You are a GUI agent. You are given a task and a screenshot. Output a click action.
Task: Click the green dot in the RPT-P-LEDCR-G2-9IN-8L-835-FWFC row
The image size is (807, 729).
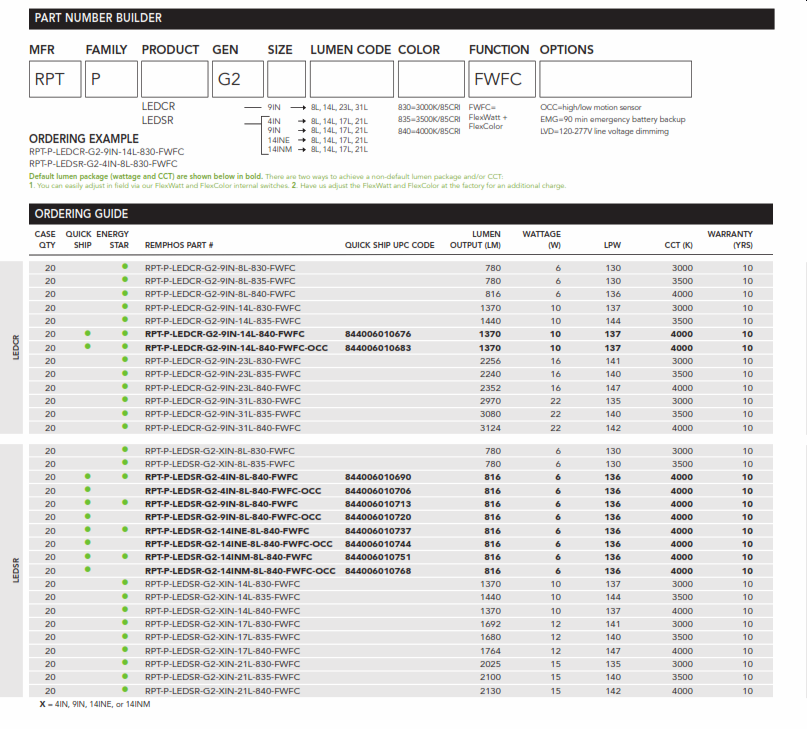click(x=125, y=280)
